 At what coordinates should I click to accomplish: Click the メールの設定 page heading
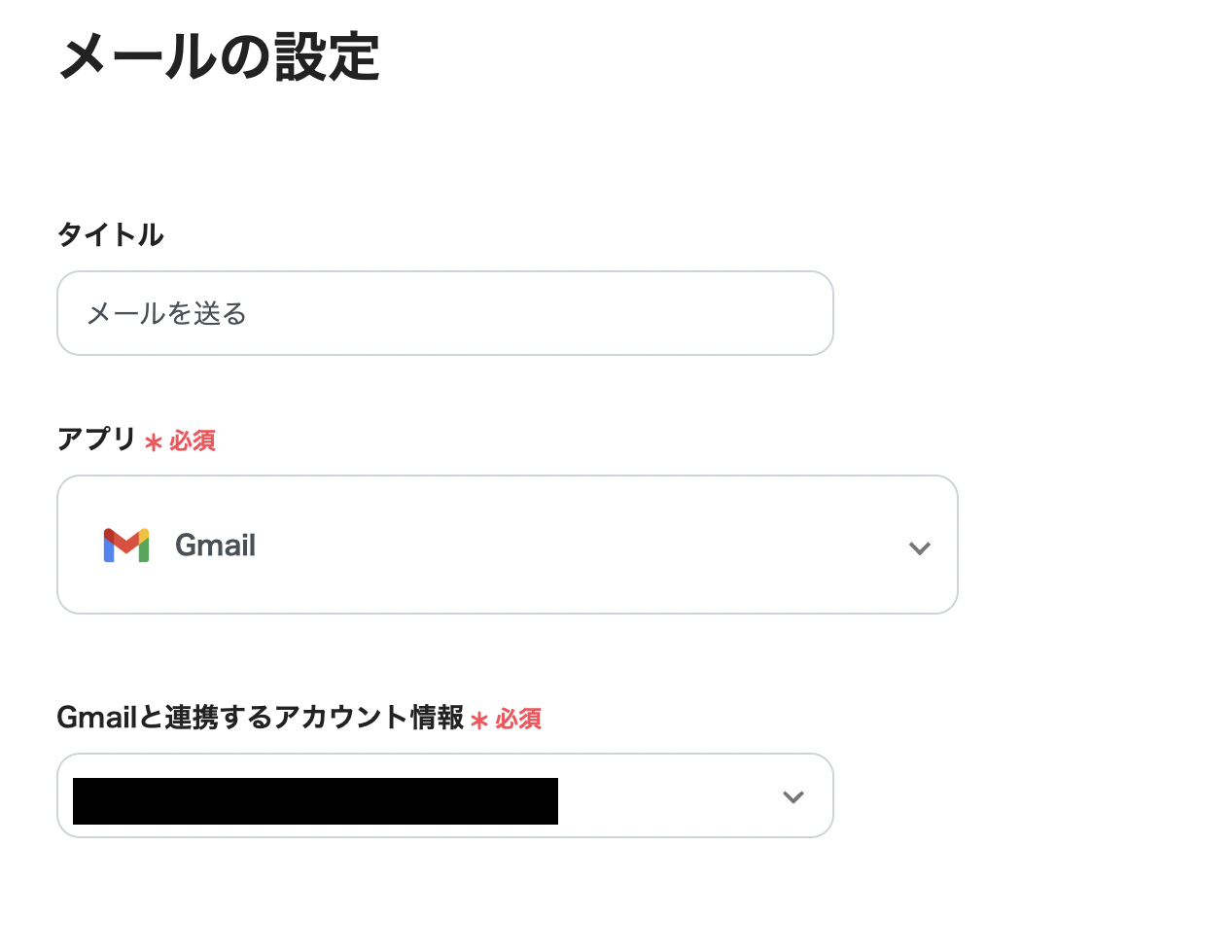click(219, 56)
